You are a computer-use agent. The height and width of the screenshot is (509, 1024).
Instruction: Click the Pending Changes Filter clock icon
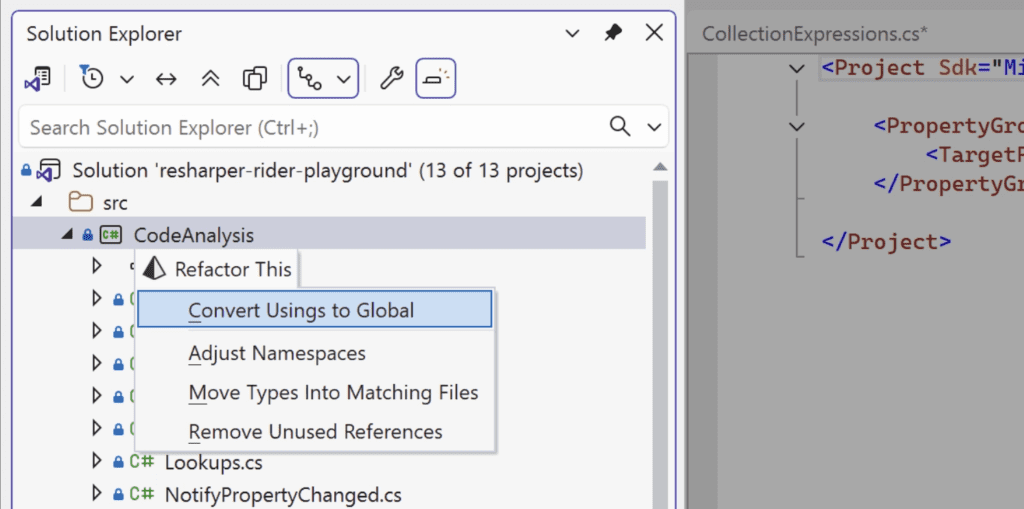pos(92,79)
